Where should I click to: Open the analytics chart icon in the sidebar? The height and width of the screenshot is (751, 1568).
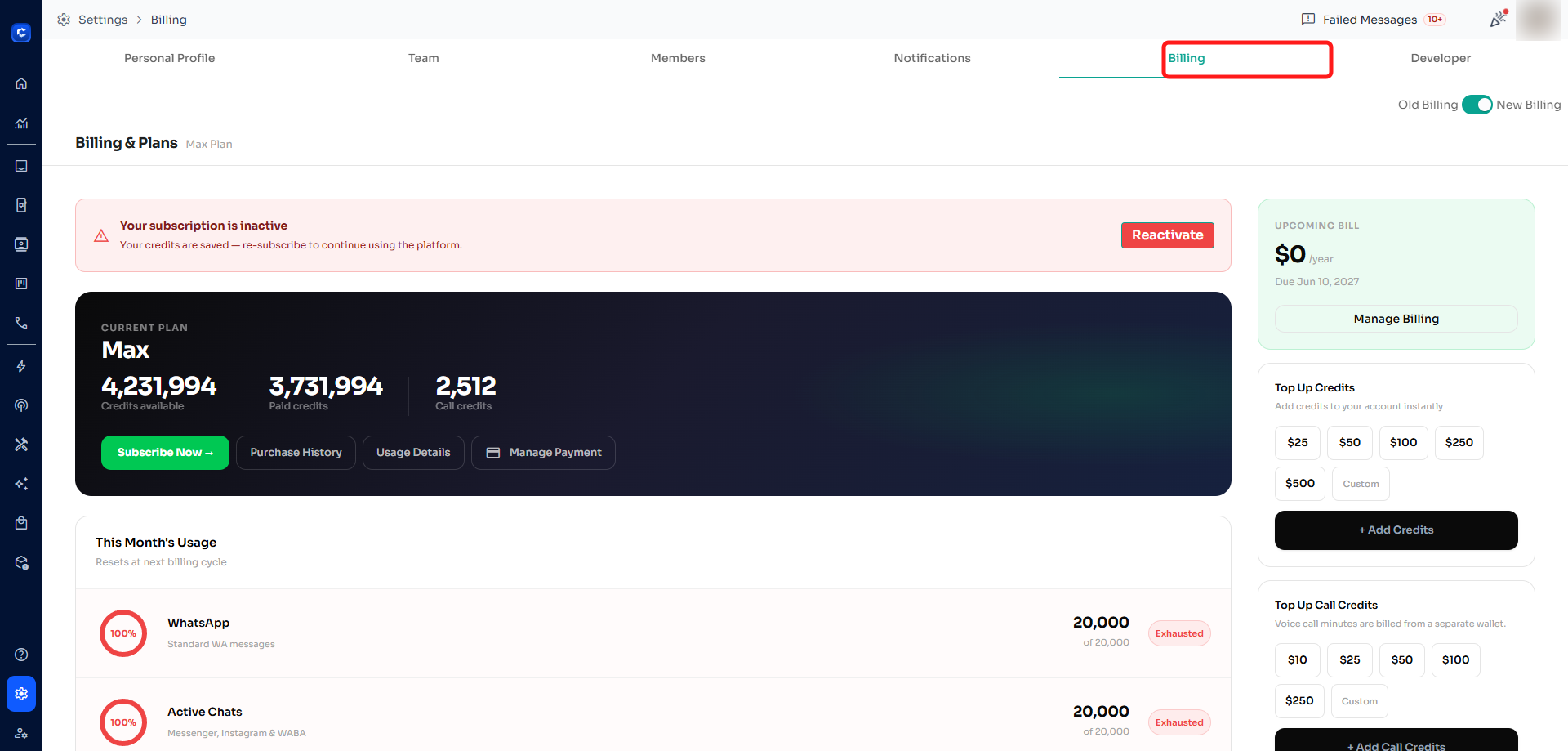21,123
